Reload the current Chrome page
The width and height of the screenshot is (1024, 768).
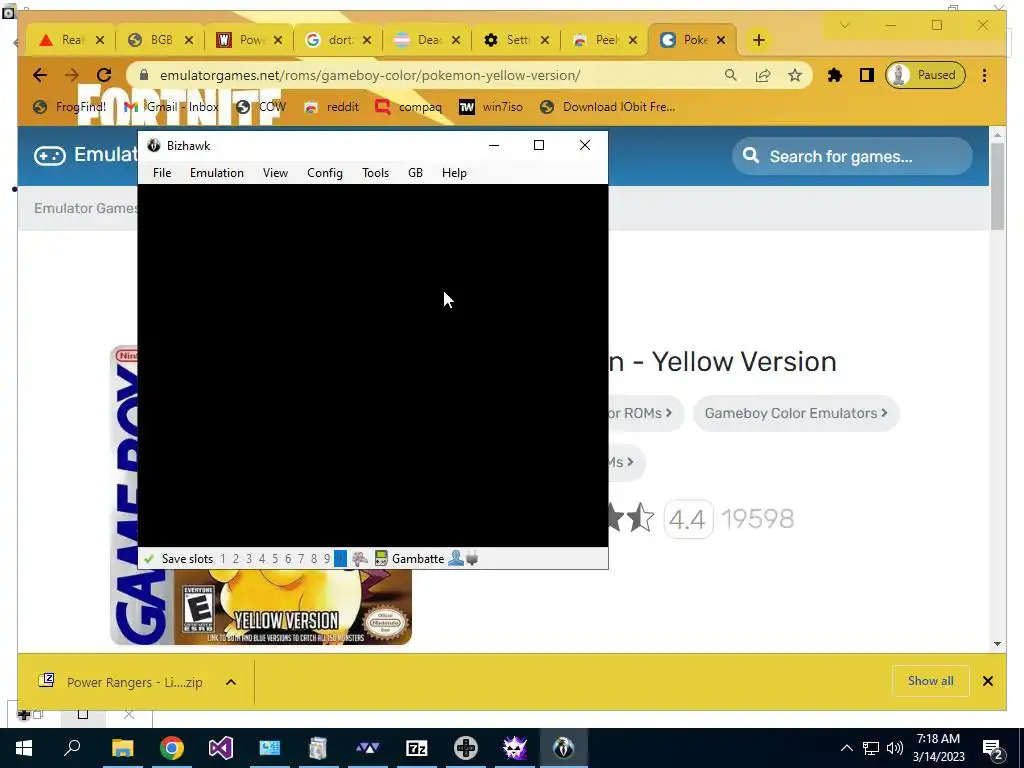click(x=104, y=75)
